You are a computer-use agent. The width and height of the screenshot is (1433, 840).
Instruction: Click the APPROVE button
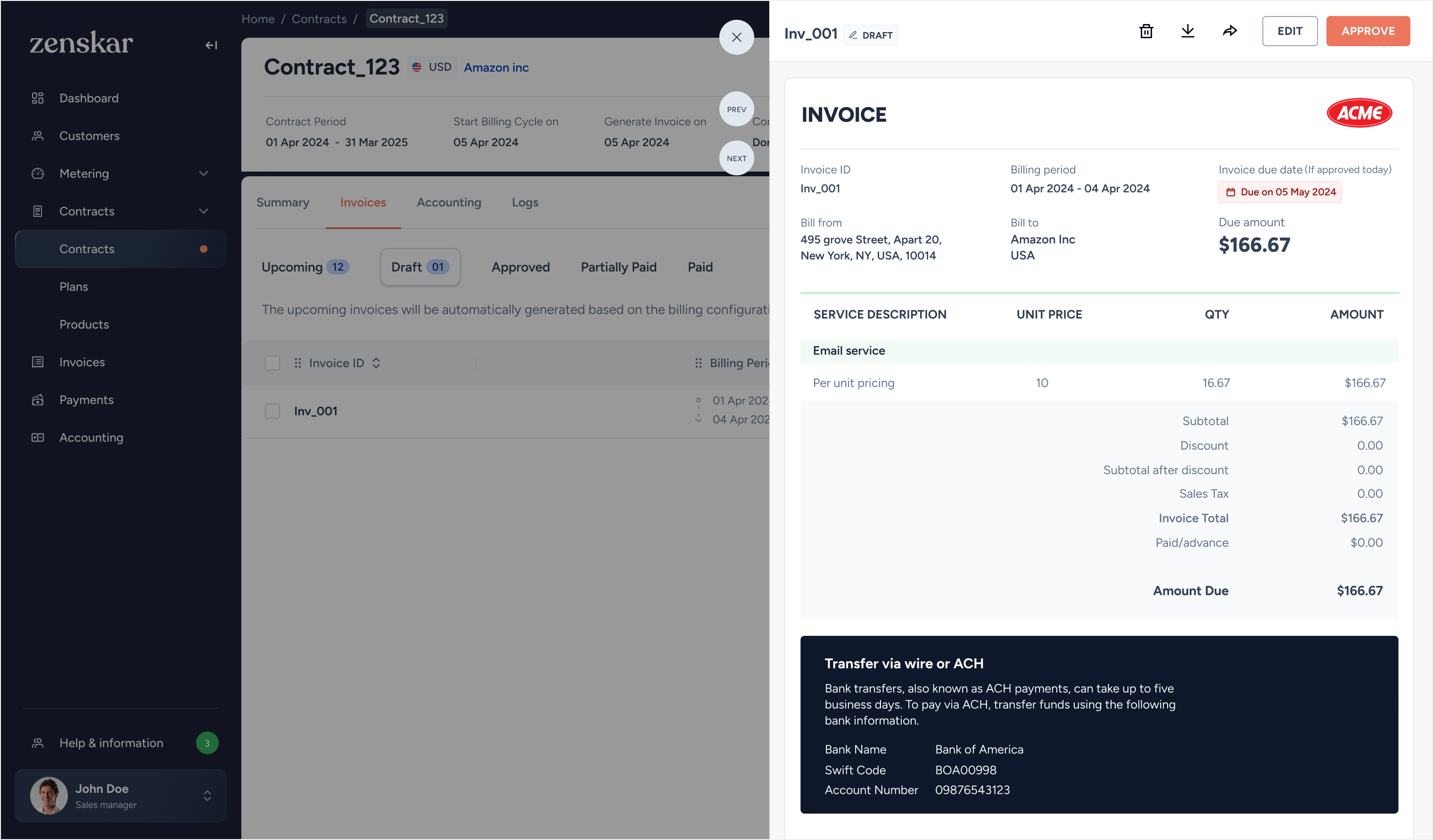[1367, 31]
